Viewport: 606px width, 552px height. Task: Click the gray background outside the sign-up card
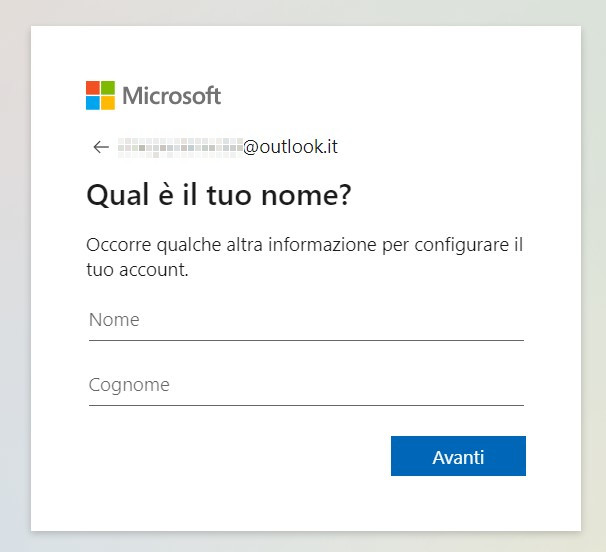click(x=15, y=300)
